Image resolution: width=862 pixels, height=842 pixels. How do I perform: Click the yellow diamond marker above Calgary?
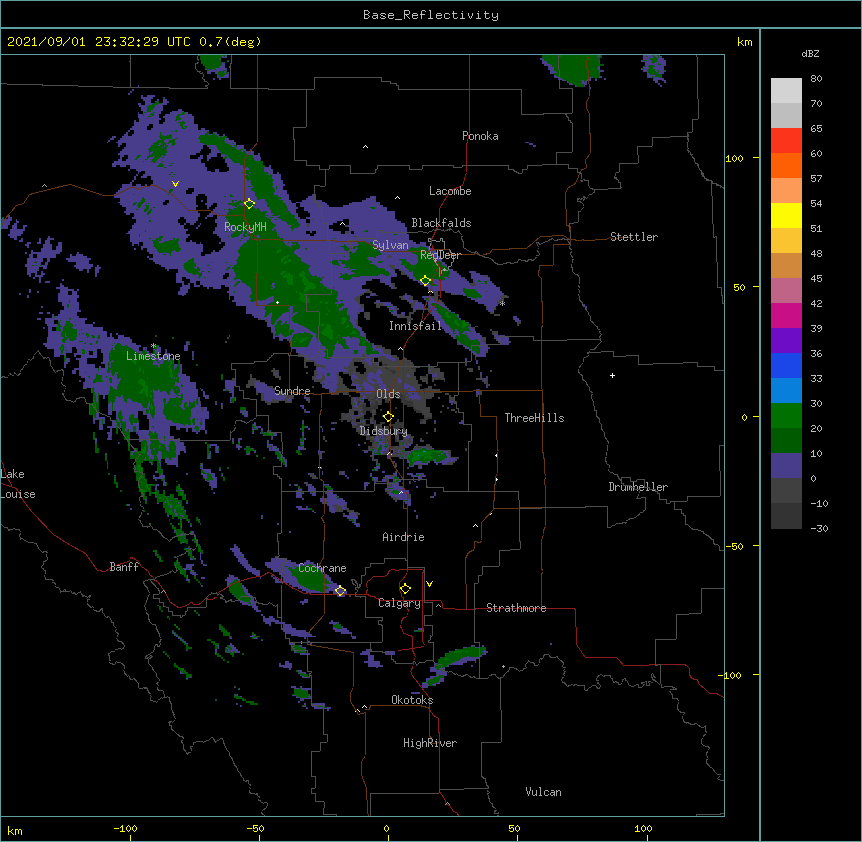coord(405,588)
